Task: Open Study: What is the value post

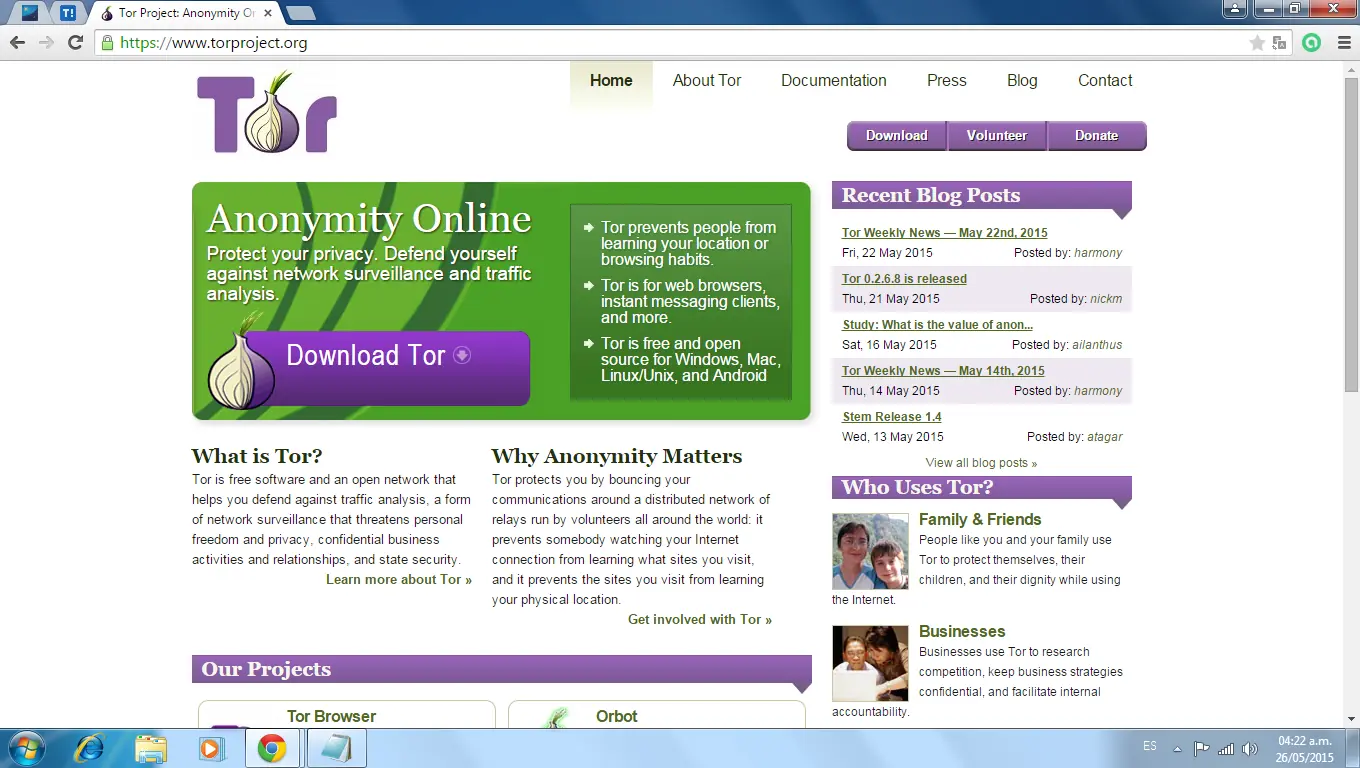Action: tap(937, 325)
